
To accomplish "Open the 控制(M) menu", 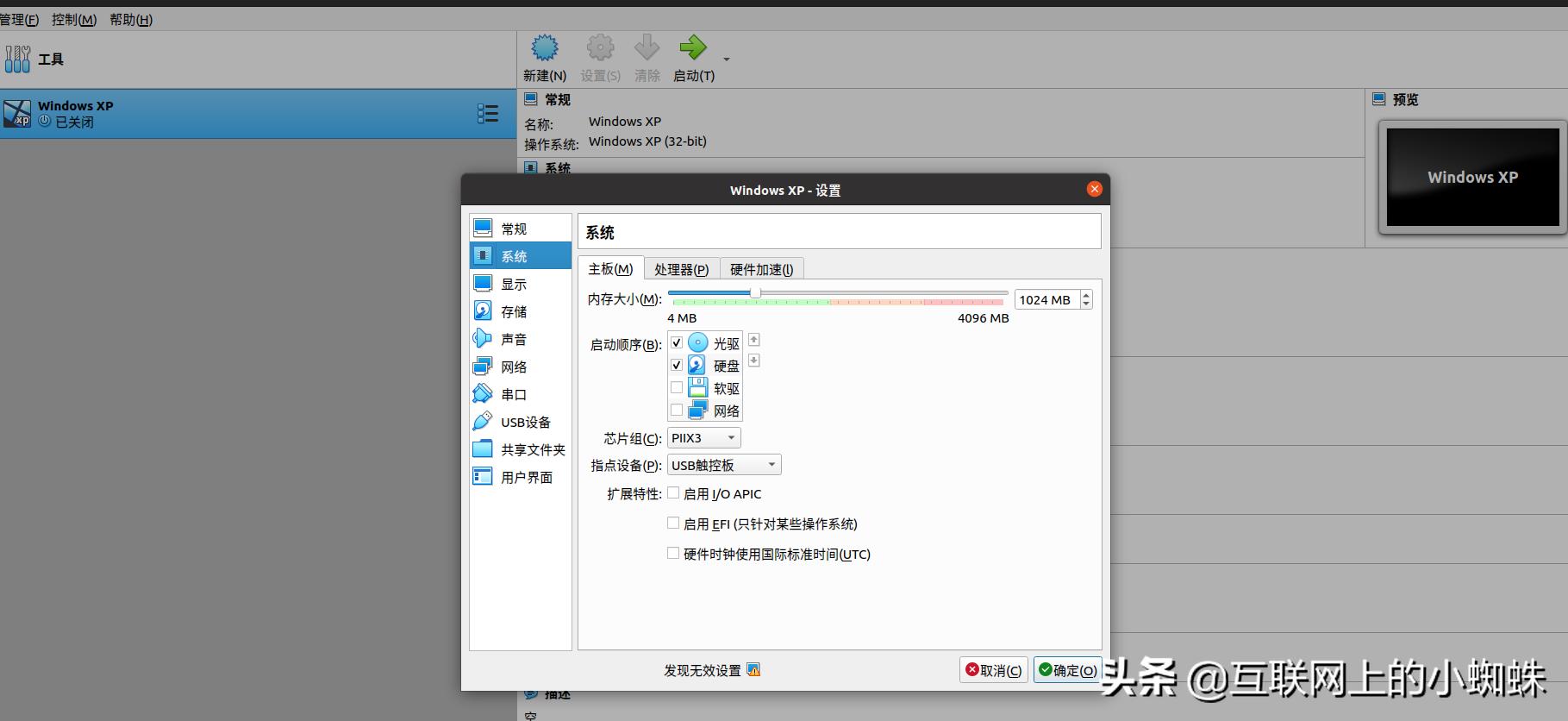I will (x=74, y=19).
